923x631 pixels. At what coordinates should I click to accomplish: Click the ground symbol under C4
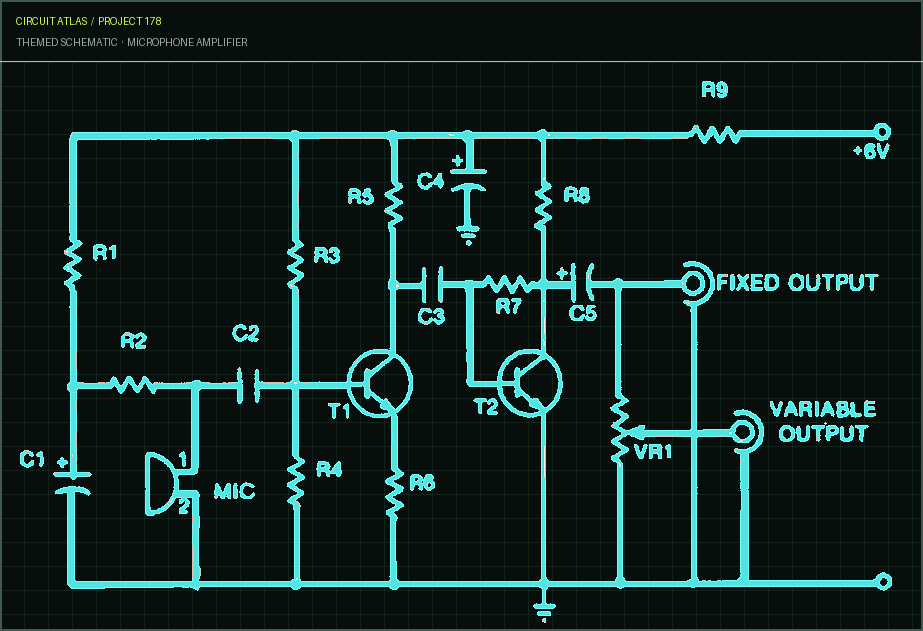(x=468, y=235)
